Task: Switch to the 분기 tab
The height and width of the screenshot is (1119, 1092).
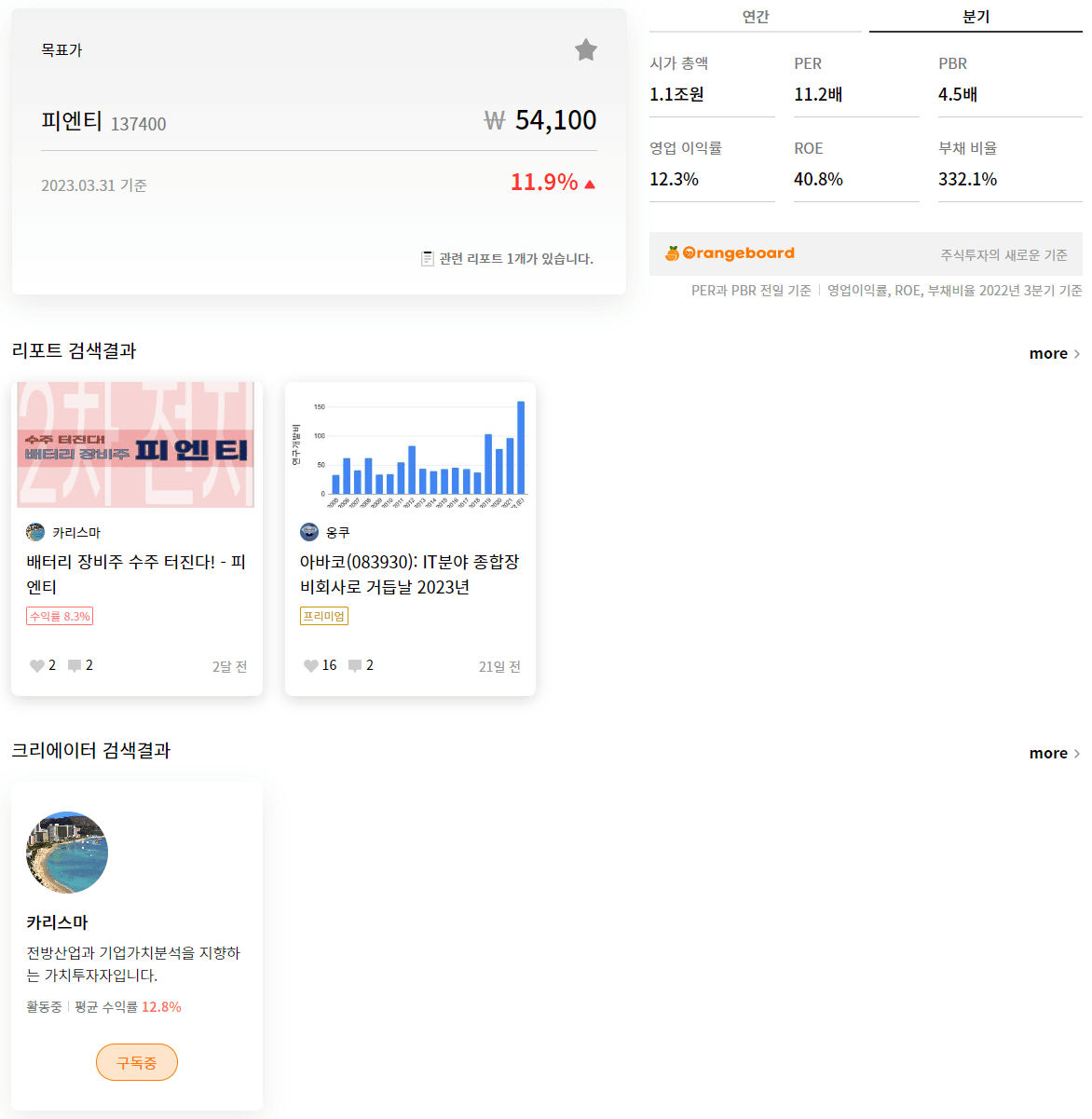Action: click(x=976, y=17)
